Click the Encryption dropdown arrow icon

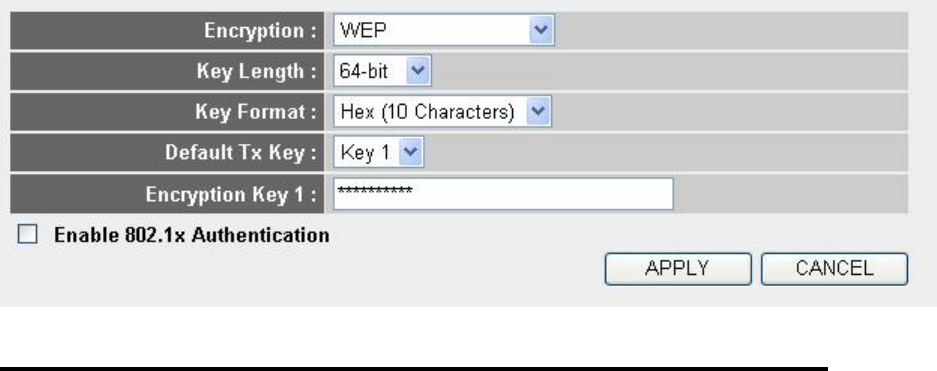[x=540, y=30]
